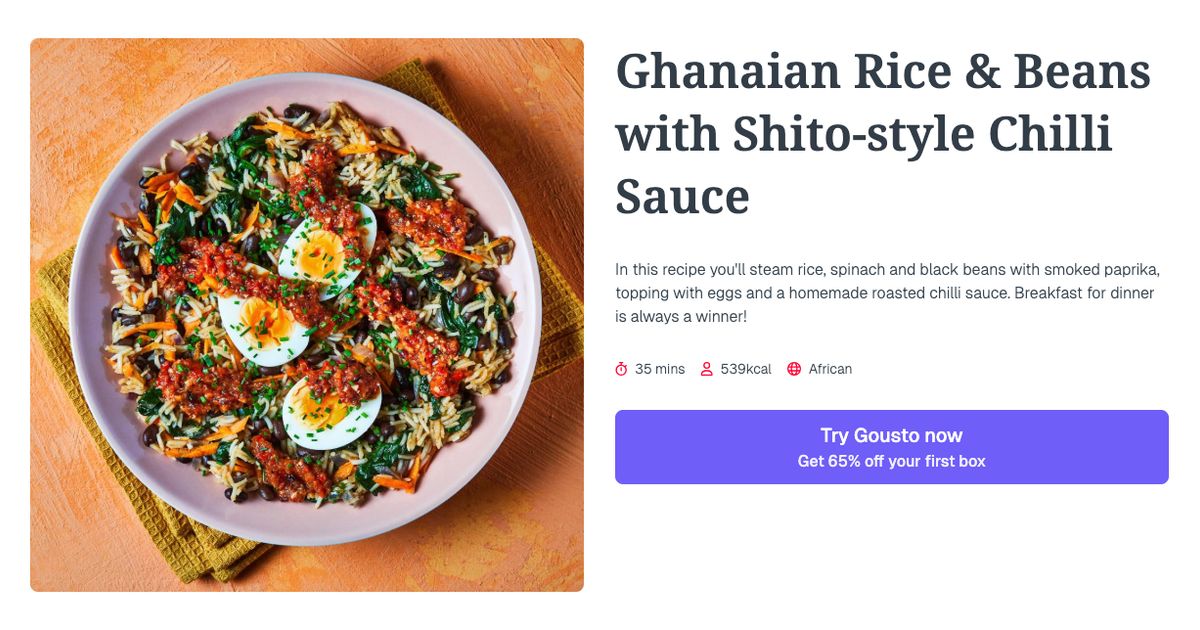
Task: Click "Shito-style Chilli Sauce" in the title
Action: coord(870,131)
